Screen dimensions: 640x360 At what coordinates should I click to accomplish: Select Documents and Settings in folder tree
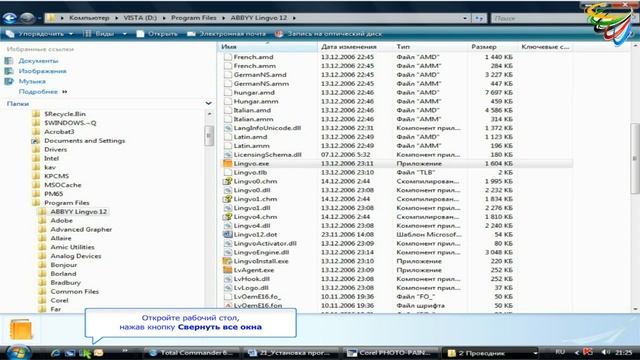pyautogui.click(x=84, y=141)
